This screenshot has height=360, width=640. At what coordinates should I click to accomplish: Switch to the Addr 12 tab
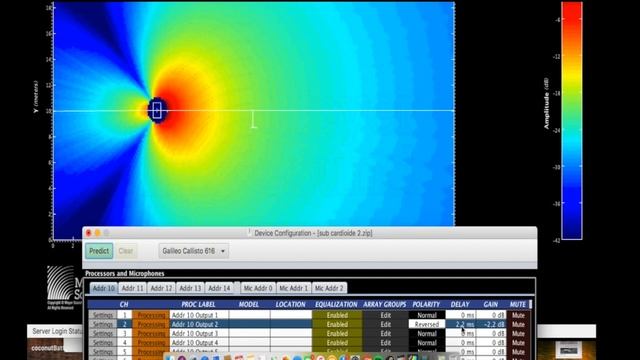point(161,288)
